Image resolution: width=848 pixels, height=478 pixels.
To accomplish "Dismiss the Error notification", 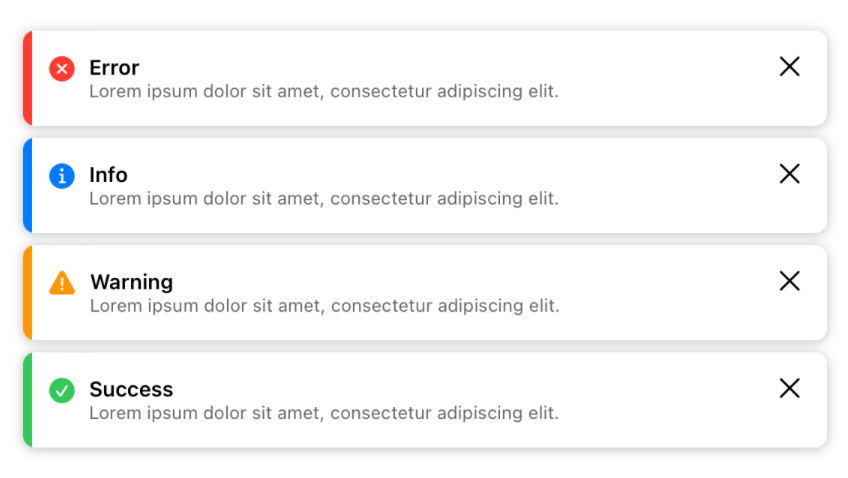I will point(790,67).
